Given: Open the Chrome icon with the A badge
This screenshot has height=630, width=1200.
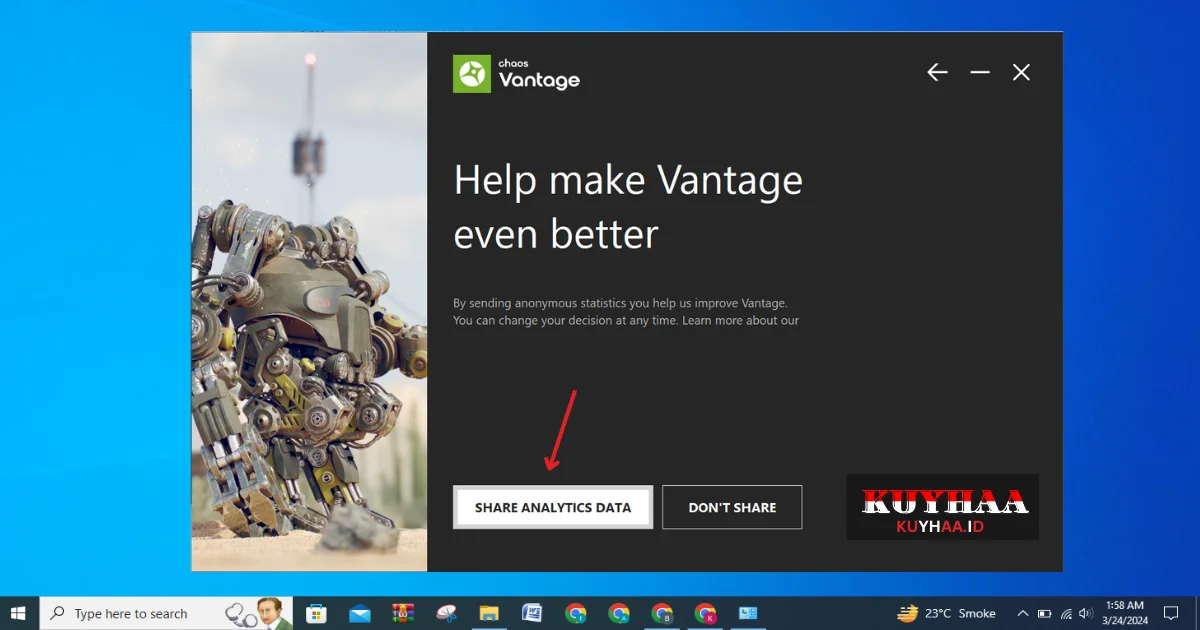Looking at the screenshot, I should click(619, 613).
